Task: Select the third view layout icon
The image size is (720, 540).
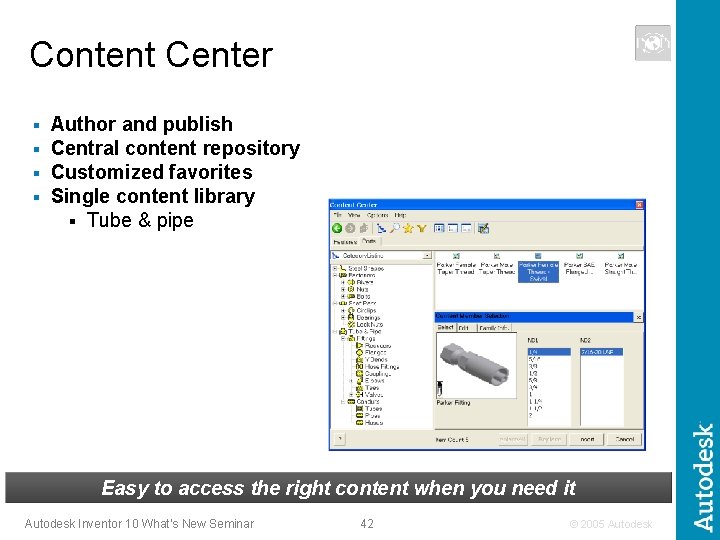Action: (x=466, y=228)
